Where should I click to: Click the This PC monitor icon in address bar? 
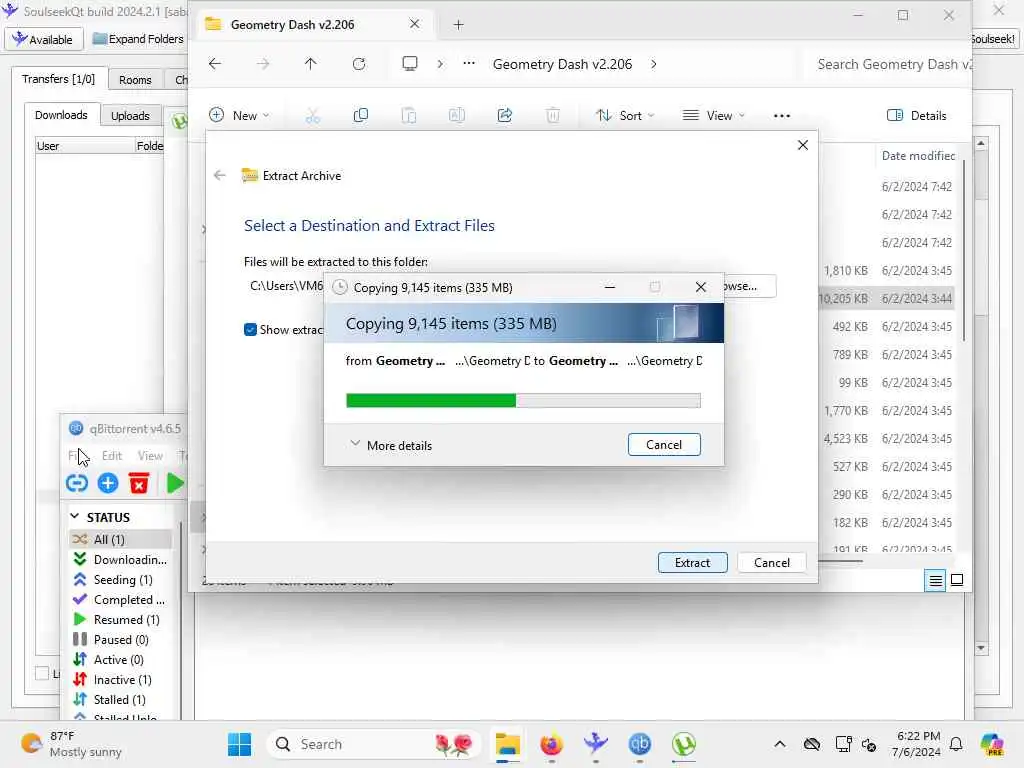(409, 64)
